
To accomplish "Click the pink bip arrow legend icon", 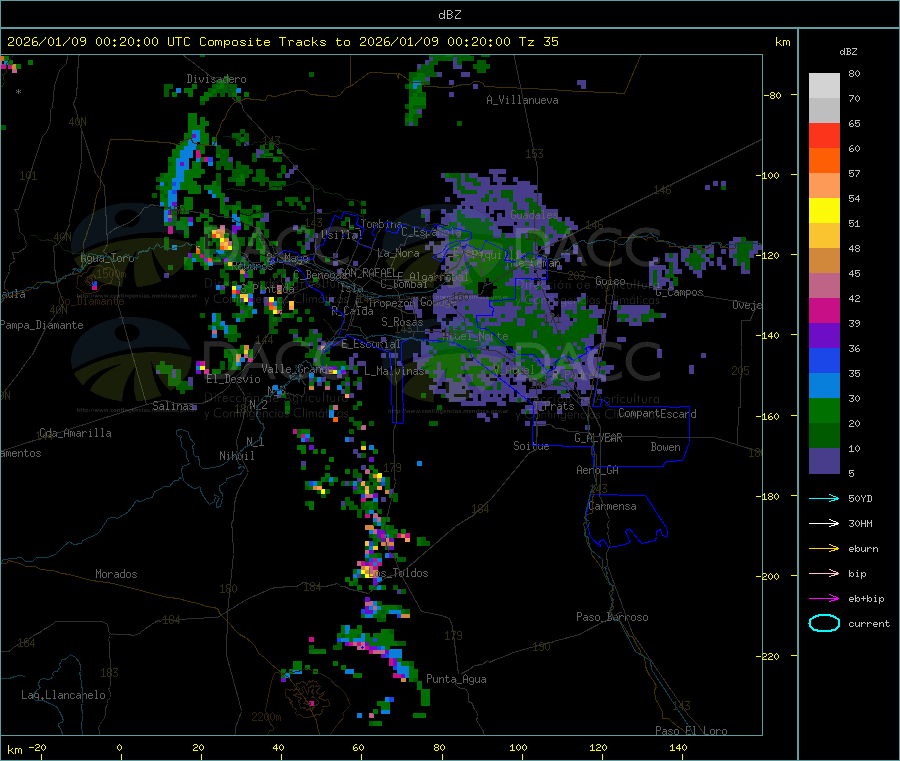I will [x=824, y=573].
